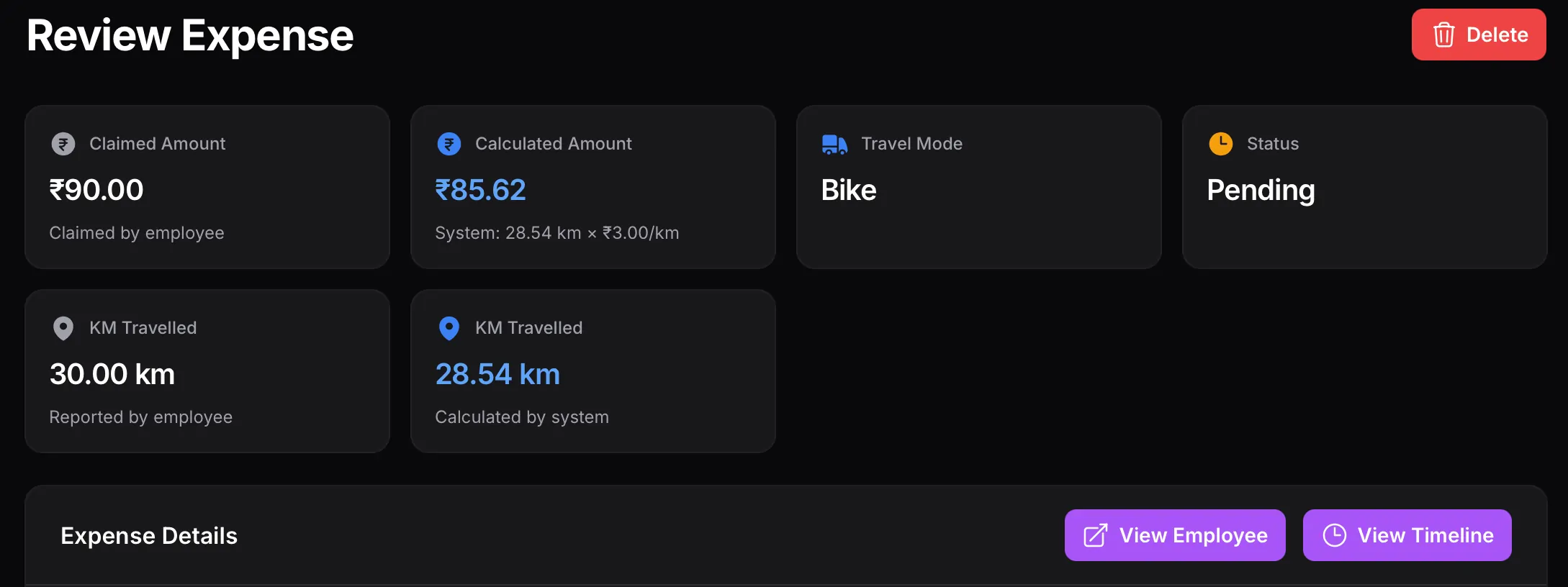Open View Timeline
Screen dimensions: 1568x587
[1407, 535]
